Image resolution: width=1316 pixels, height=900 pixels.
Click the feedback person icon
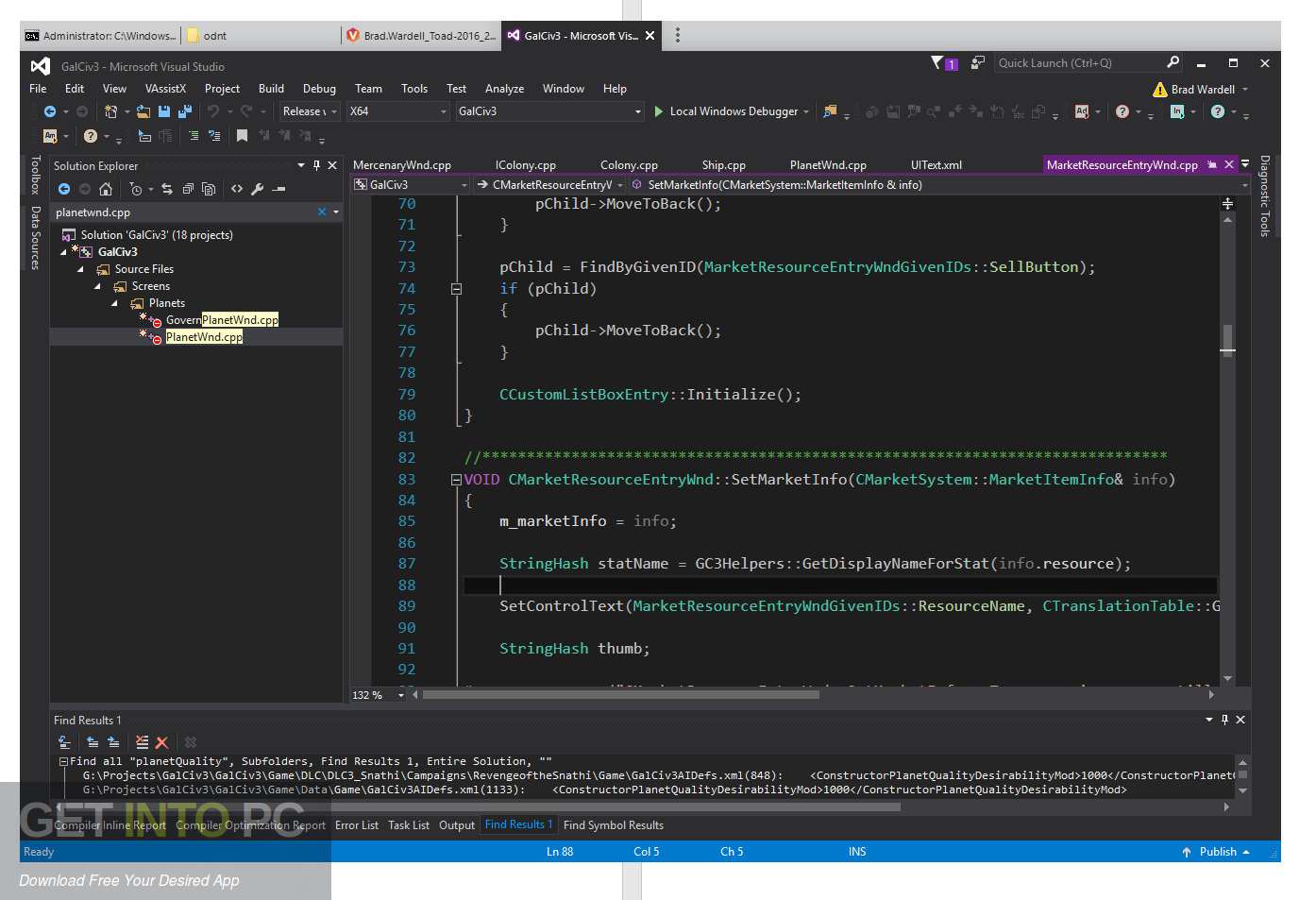978,62
